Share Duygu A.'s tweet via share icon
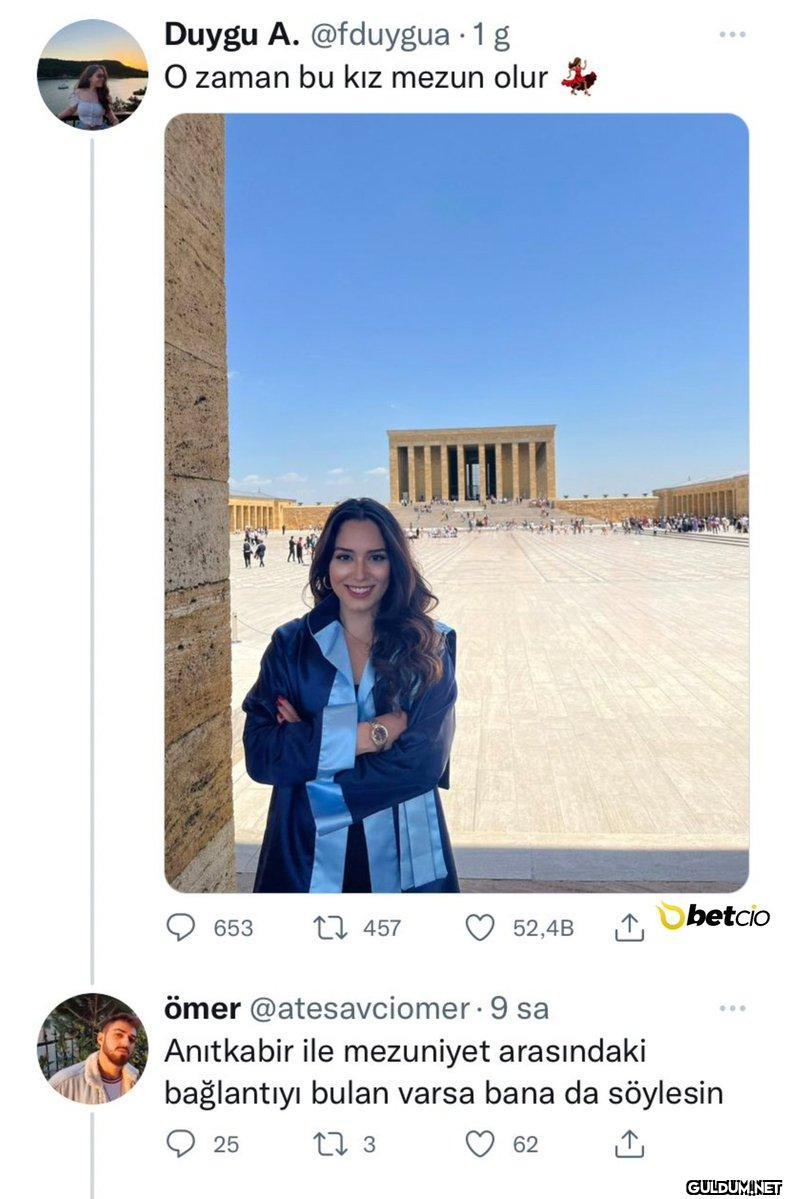 [629, 927]
